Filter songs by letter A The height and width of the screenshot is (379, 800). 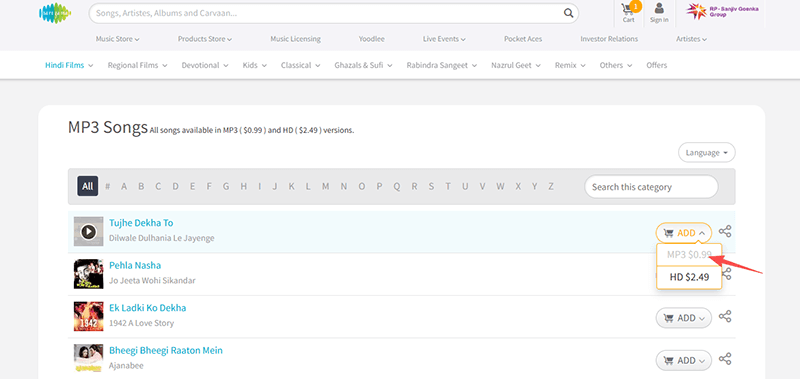click(124, 186)
